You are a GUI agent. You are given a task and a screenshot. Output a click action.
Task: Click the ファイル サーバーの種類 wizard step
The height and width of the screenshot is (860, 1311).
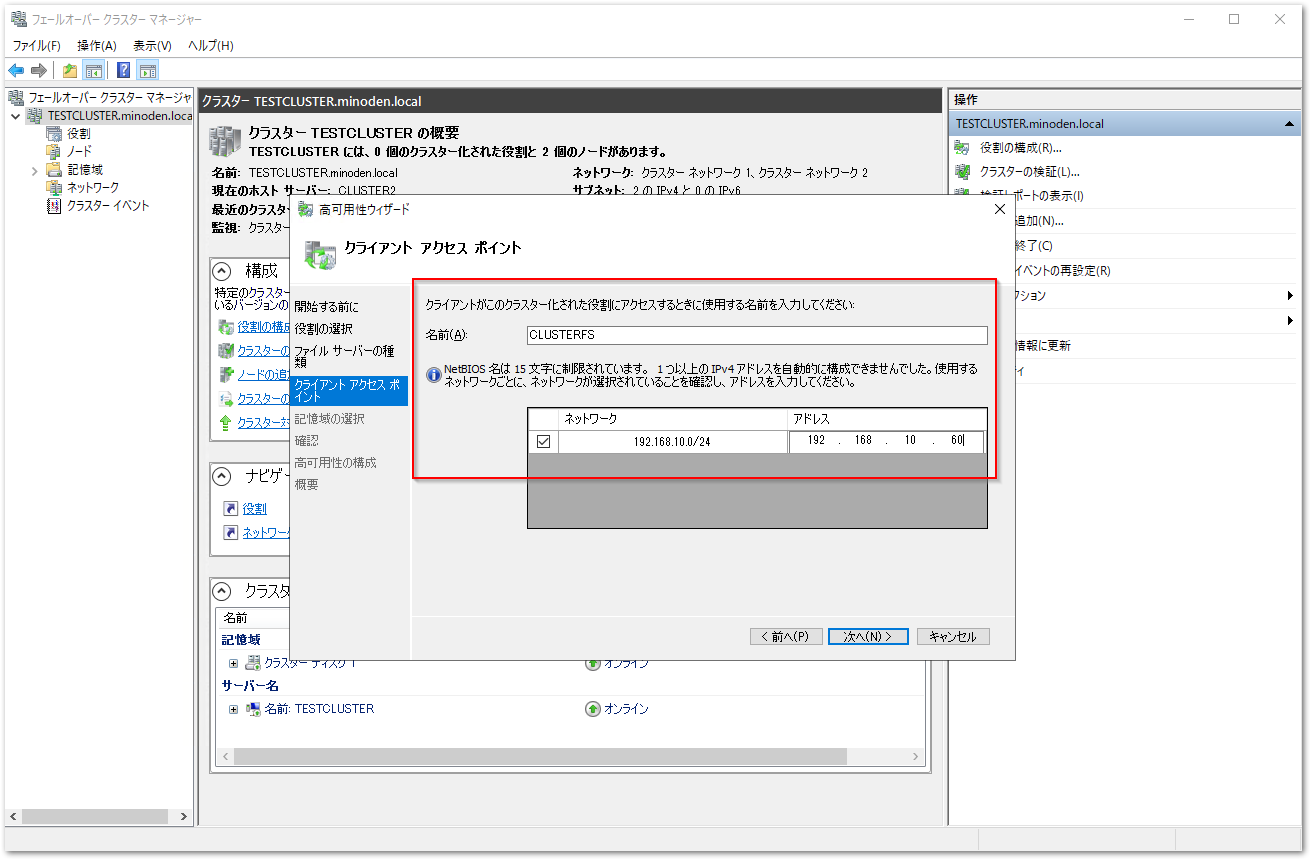pos(344,357)
